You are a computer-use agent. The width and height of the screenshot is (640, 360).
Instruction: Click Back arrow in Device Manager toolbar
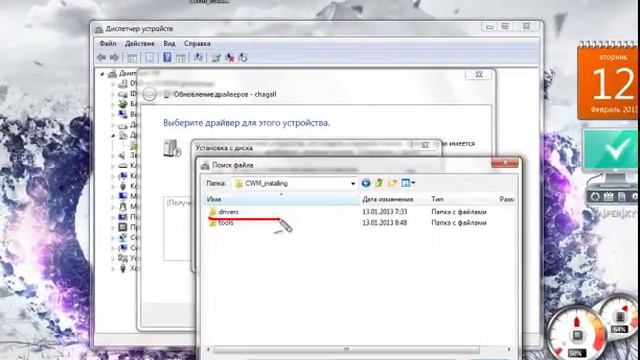(101, 58)
